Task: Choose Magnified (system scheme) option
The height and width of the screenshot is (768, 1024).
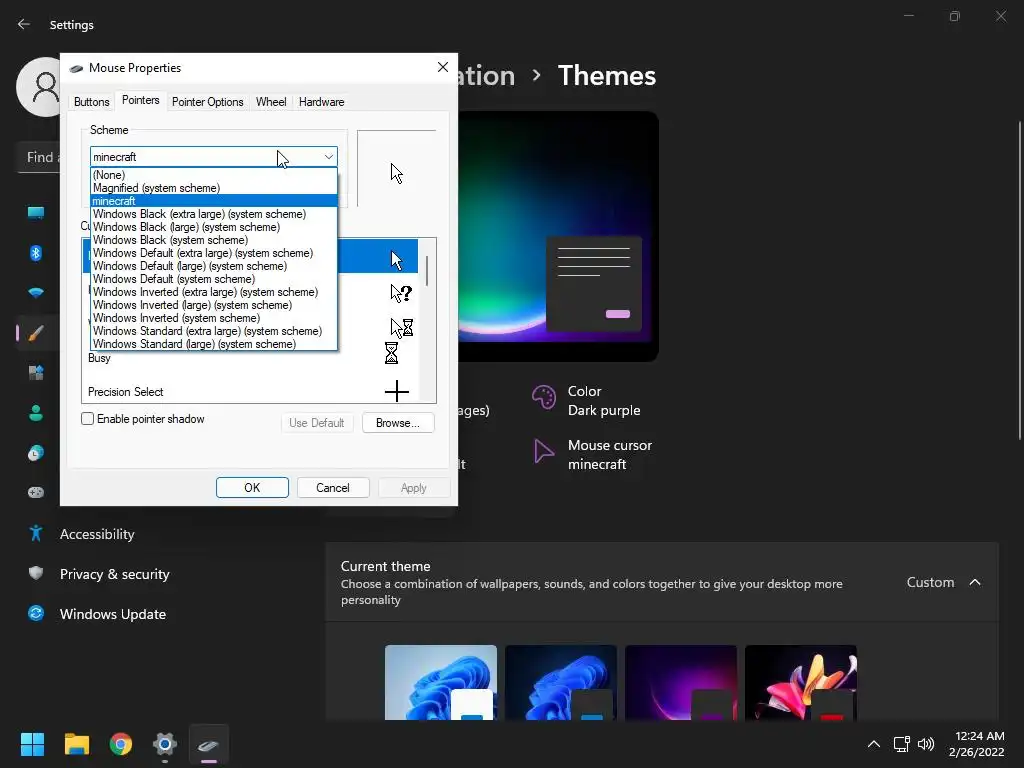Action: click(x=214, y=188)
